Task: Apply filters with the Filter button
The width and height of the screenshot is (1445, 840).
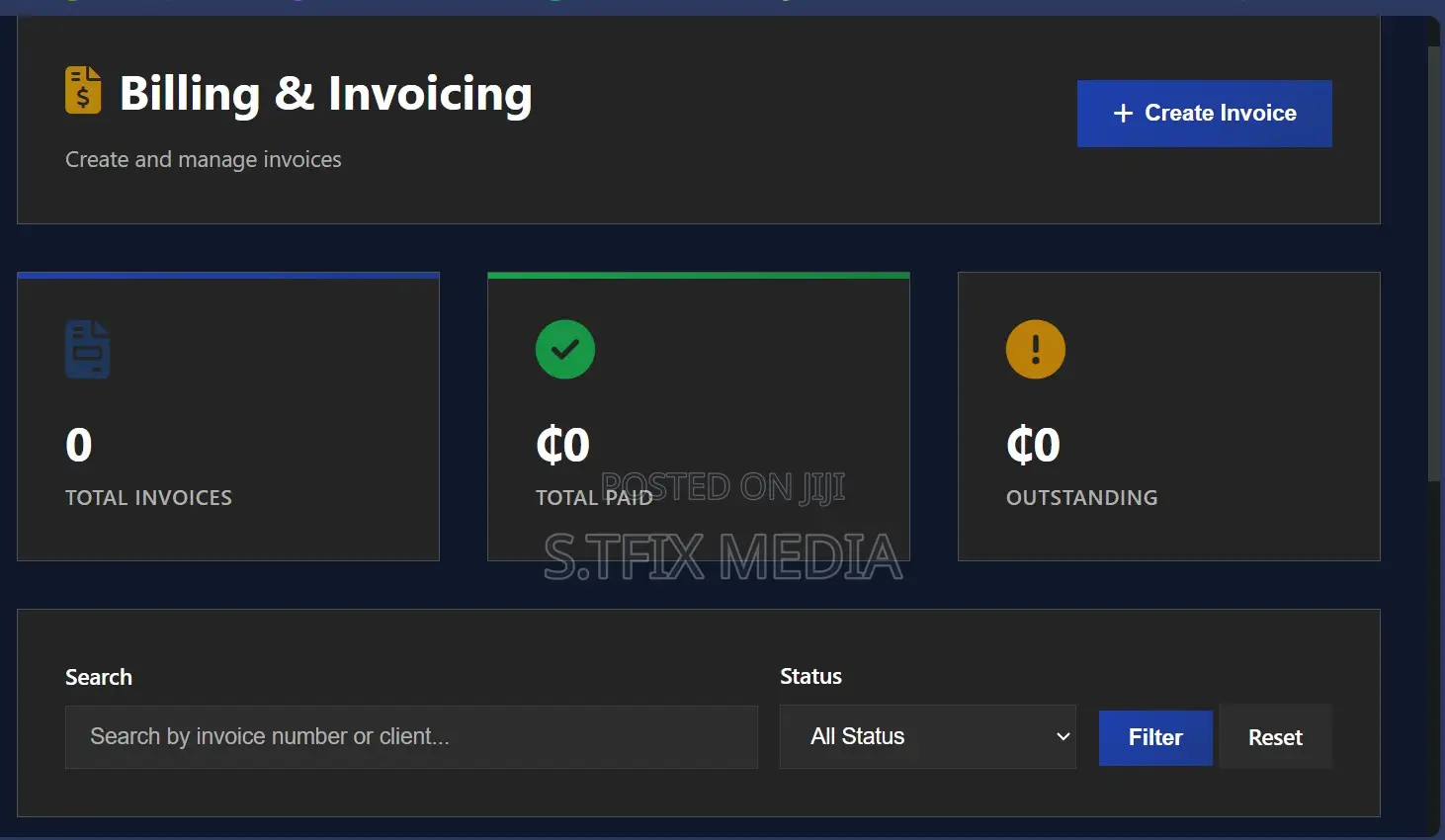Action: point(1155,737)
